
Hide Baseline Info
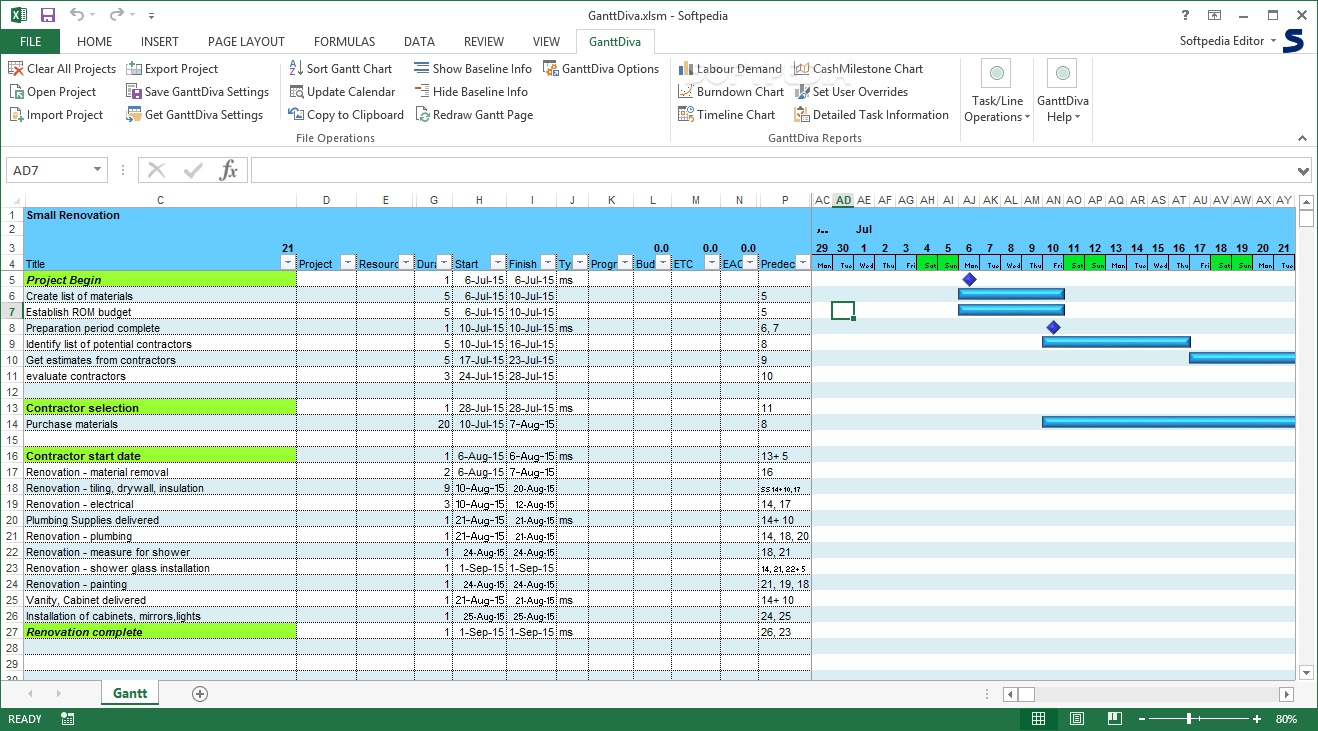[471, 92]
